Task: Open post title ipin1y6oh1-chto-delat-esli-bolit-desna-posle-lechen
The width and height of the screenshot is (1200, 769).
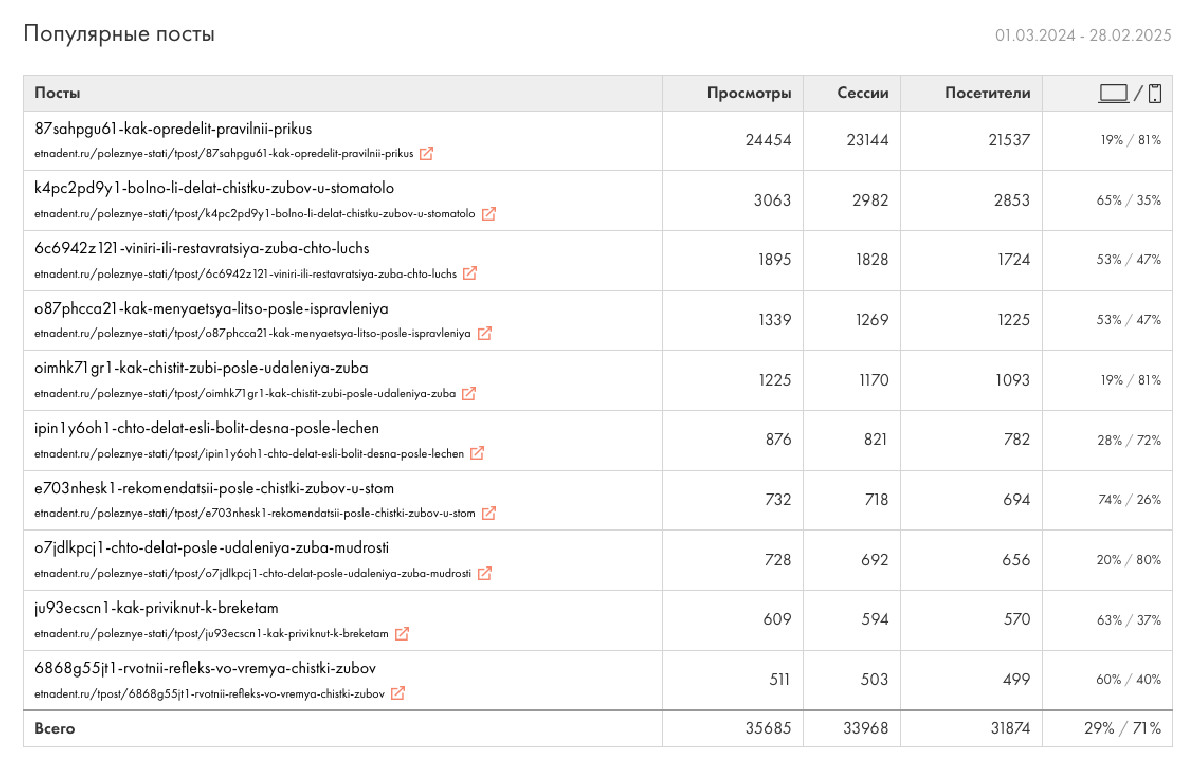Action: [x=207, y=429]
